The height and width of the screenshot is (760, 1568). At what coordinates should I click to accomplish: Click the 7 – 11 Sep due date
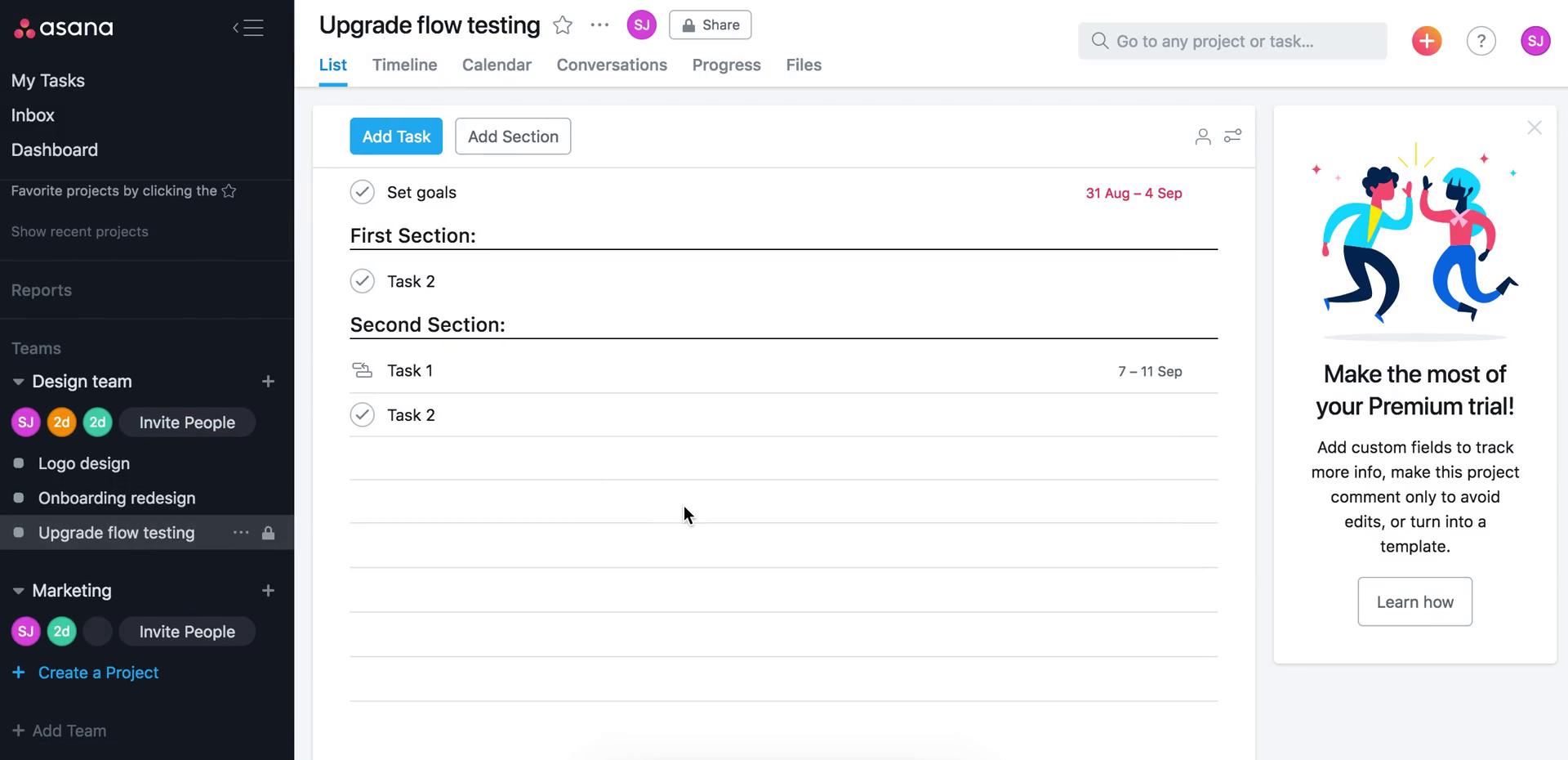[x=1150, y=371]
